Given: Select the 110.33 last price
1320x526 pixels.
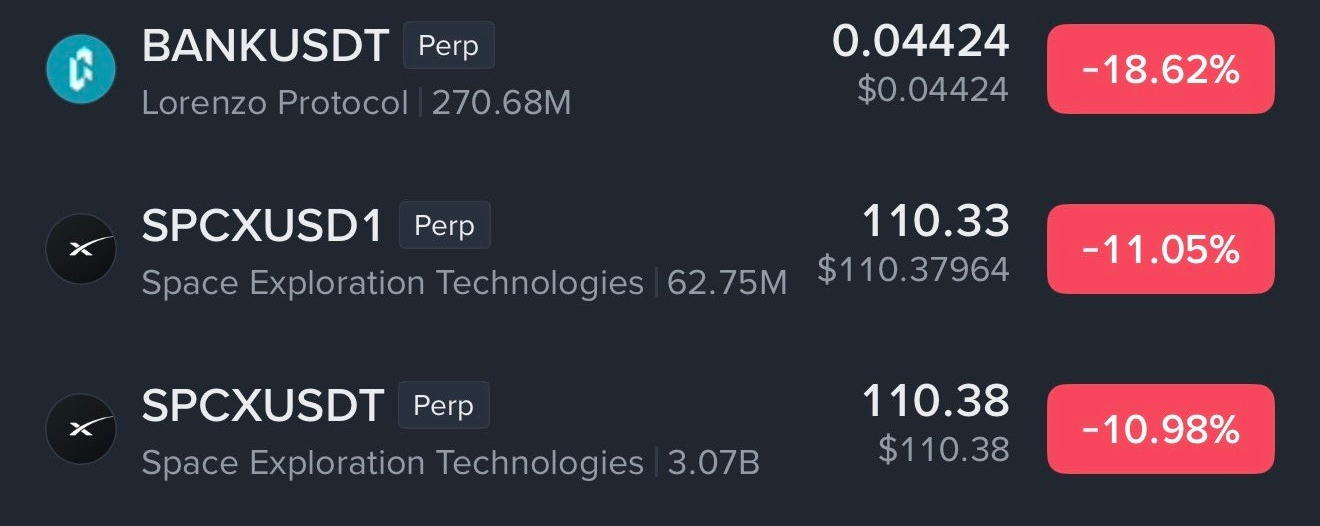Looking at the screenshot, I should [x=936, y=221].
